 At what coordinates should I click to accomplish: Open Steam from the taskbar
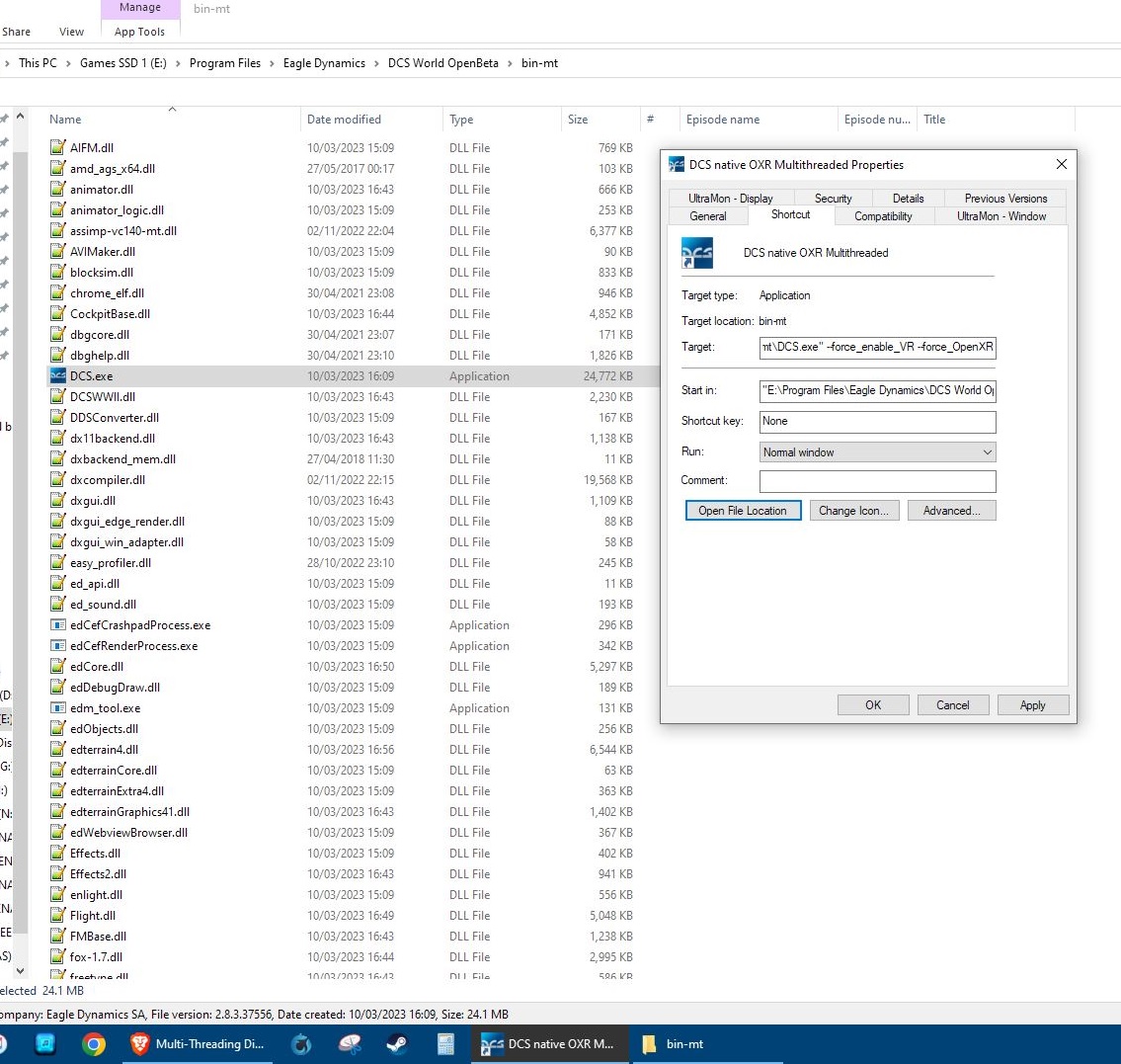pyautogui.click(x=397, y=1044)
